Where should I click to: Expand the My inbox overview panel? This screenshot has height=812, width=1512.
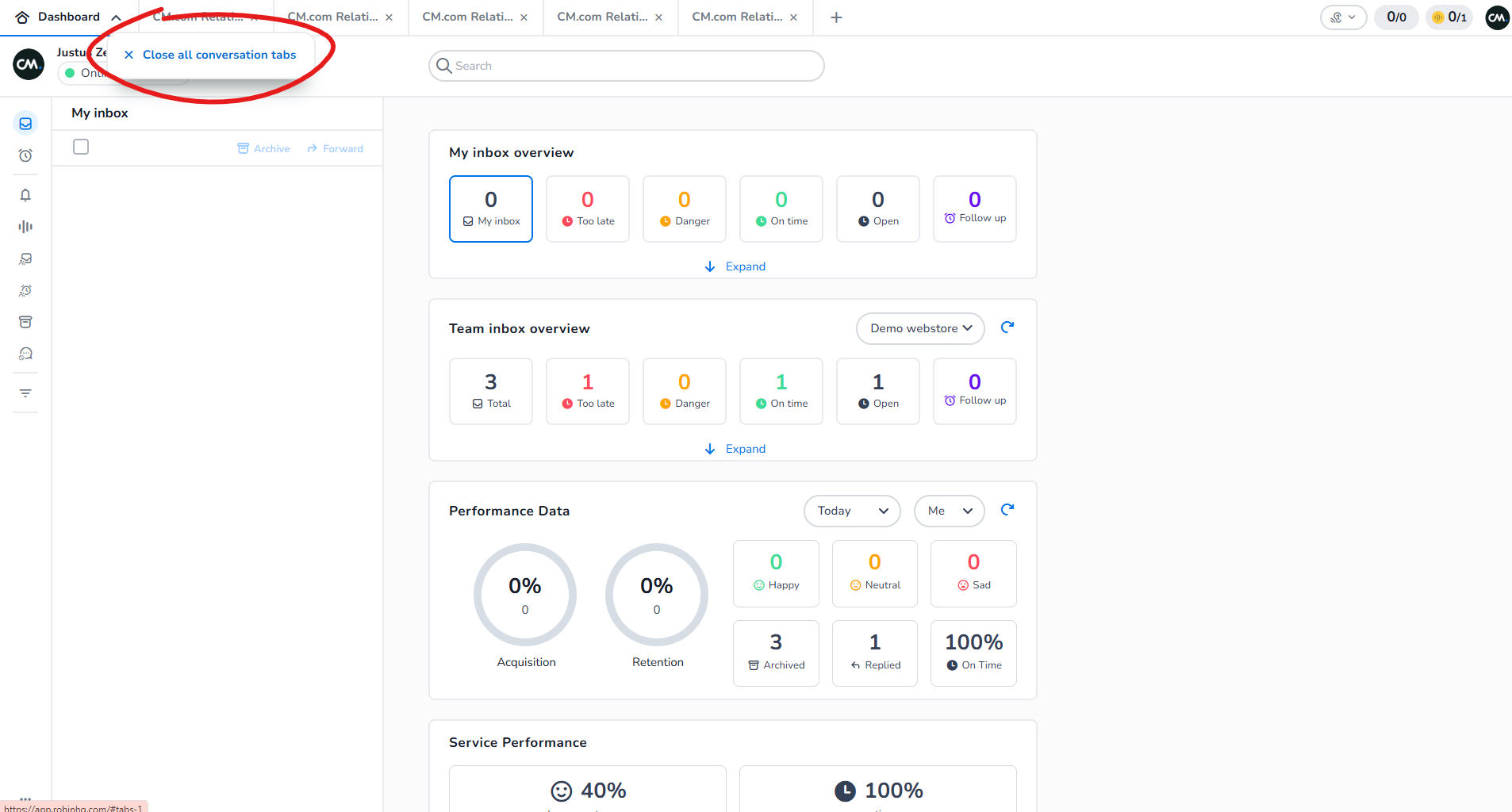point(735,266)
